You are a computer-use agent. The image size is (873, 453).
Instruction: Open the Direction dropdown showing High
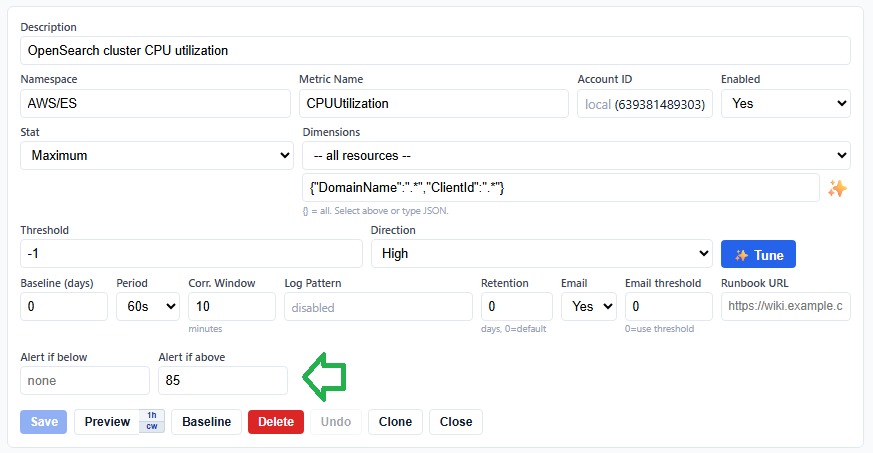point(542,254)
